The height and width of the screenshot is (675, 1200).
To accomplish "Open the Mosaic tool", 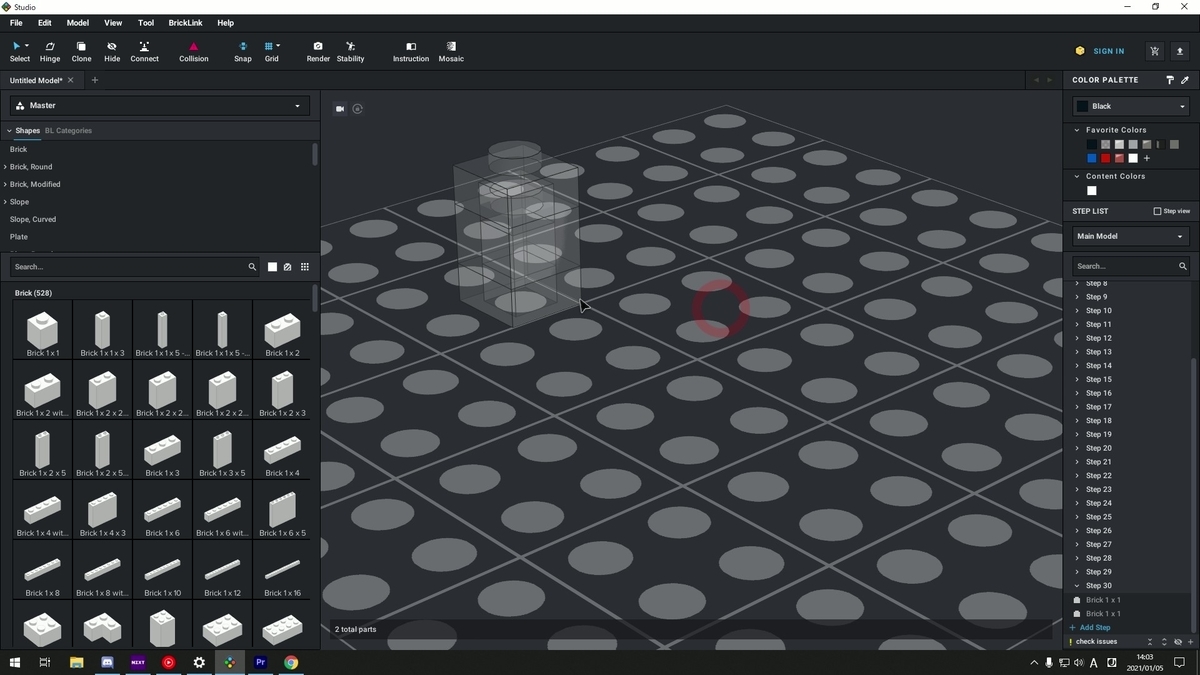I will click(x=451, y=52).
